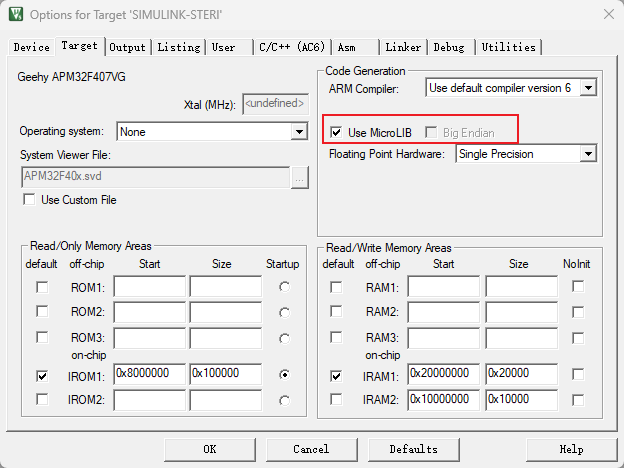Open the Output tab
The height and width of the screenshot is (468, 624).
(127, 47)
